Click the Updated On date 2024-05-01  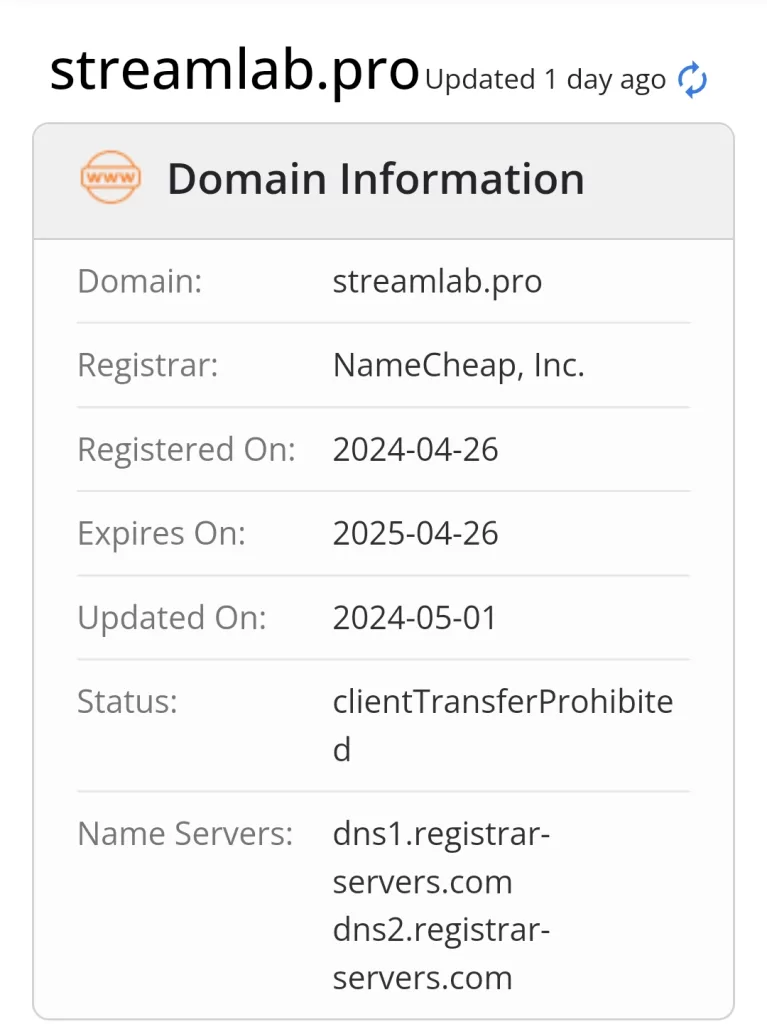(414, 617)
